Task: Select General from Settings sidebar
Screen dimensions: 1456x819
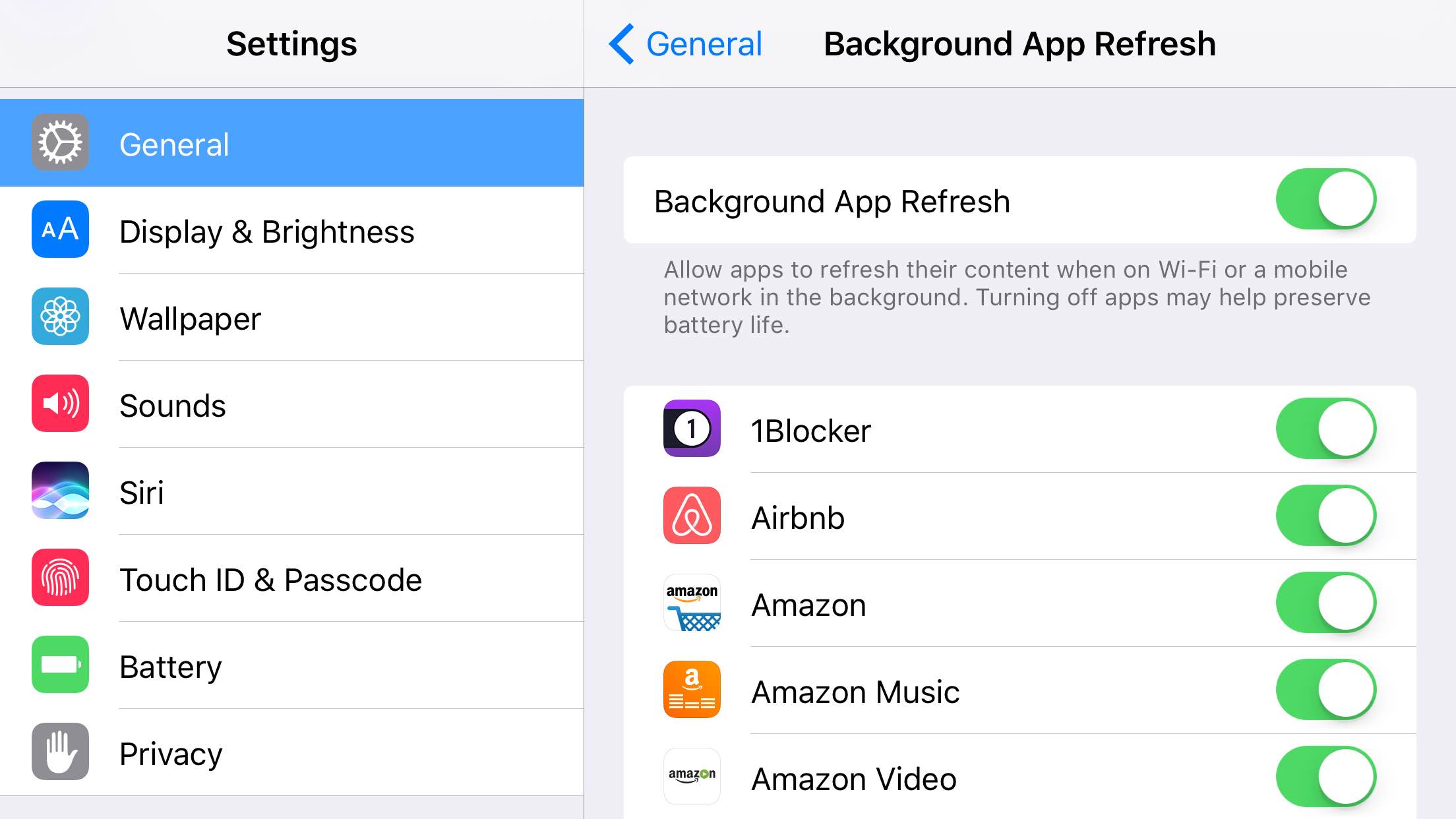Action: tap(291, 143)
